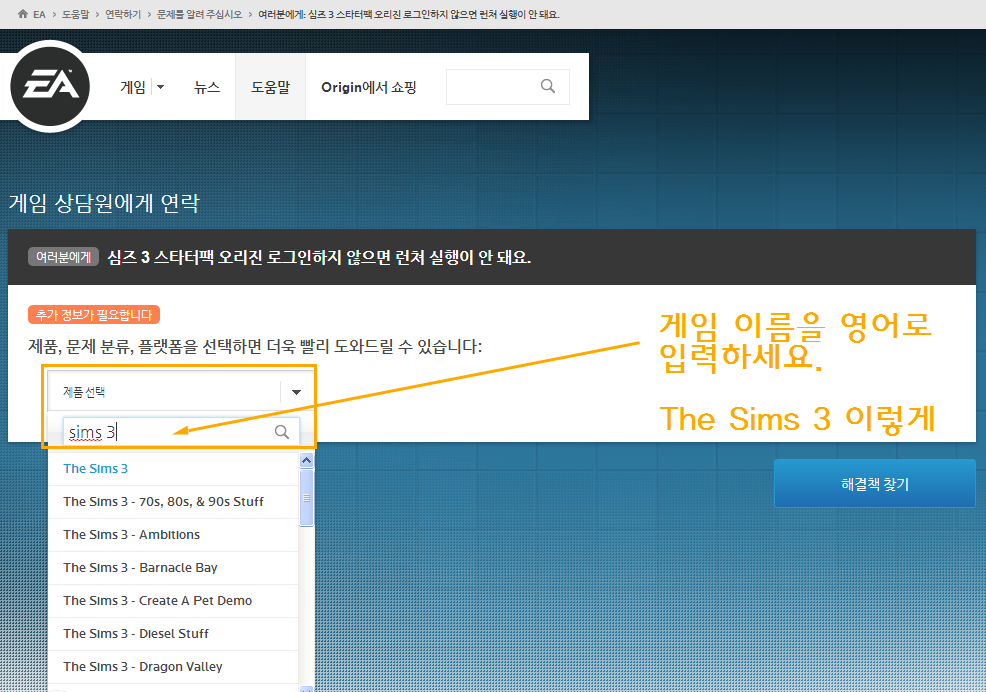
Task: Select The Sims 3 - Ambitions
Action: click(173, 535)
